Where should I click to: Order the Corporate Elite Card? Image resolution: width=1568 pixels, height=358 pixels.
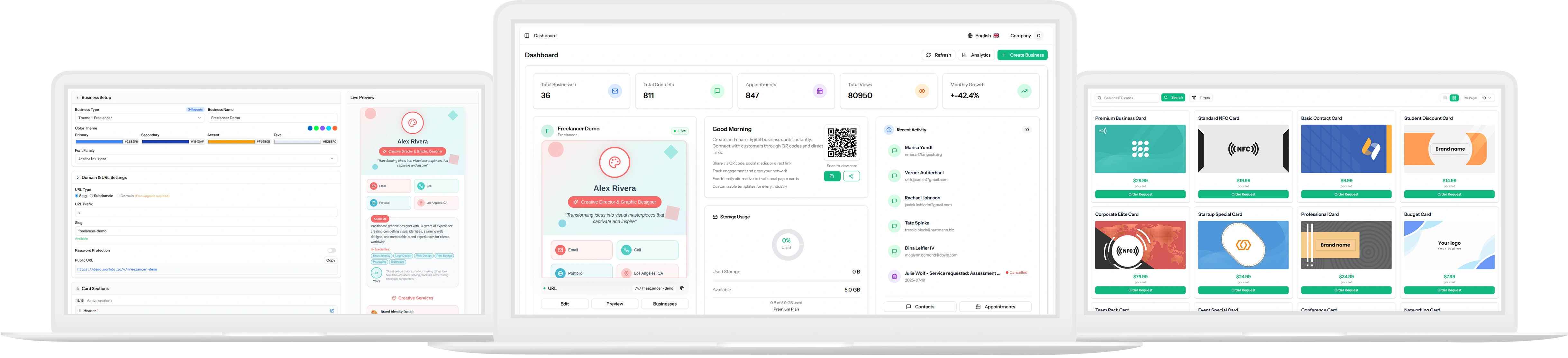(1140, 290)
